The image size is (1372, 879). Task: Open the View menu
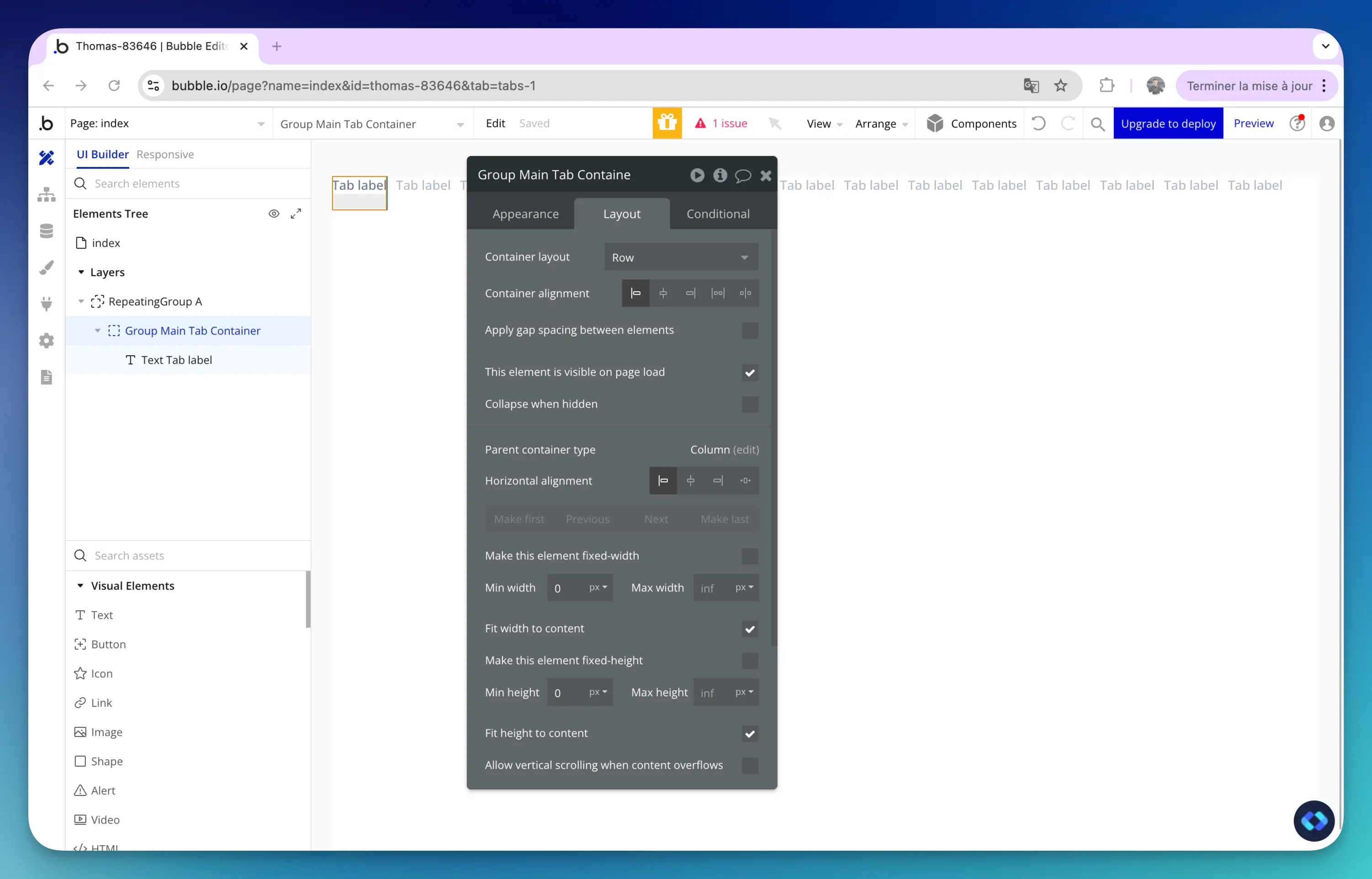[x=824, y=124]
